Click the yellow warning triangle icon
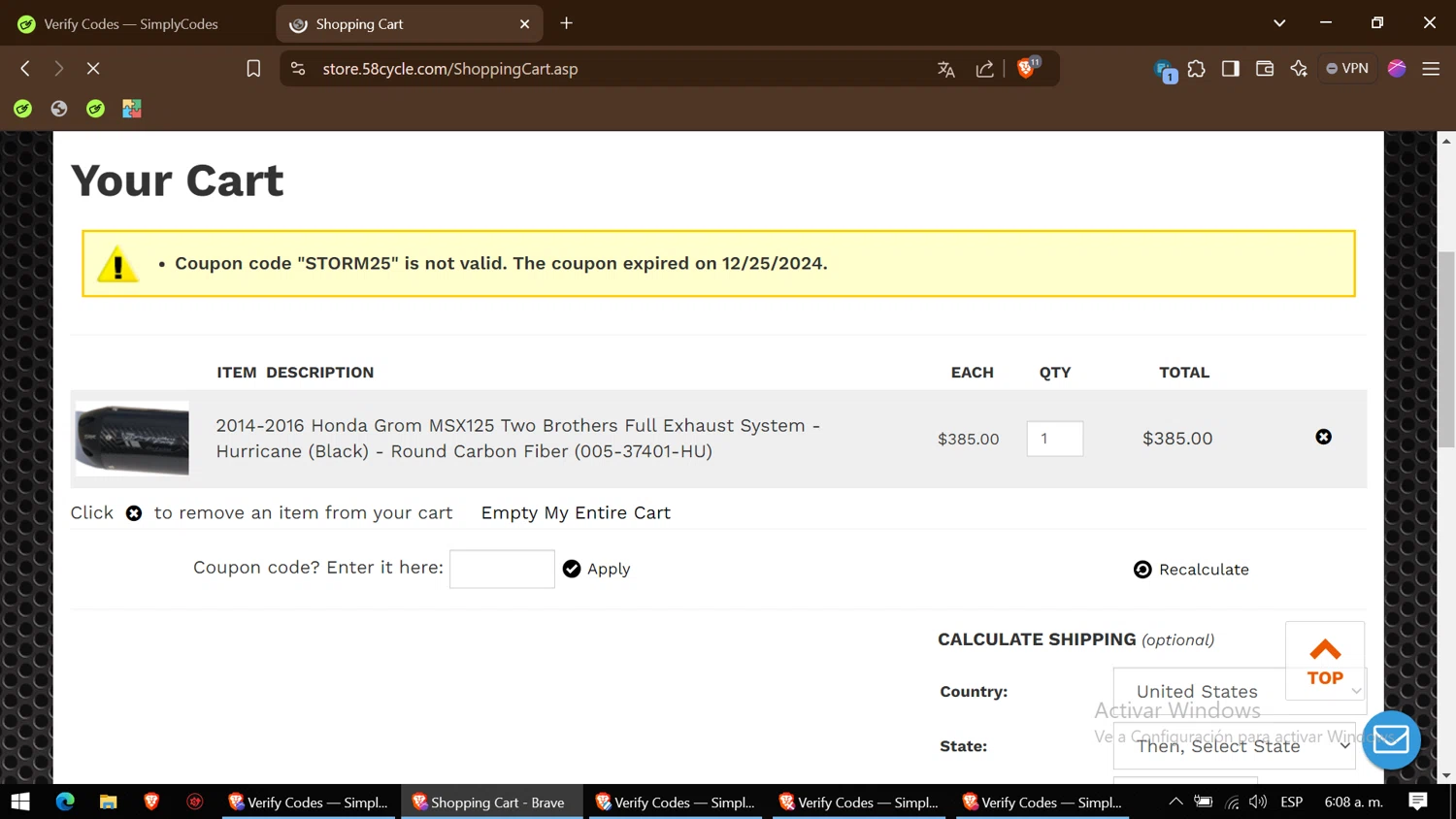 coord(117,264)
